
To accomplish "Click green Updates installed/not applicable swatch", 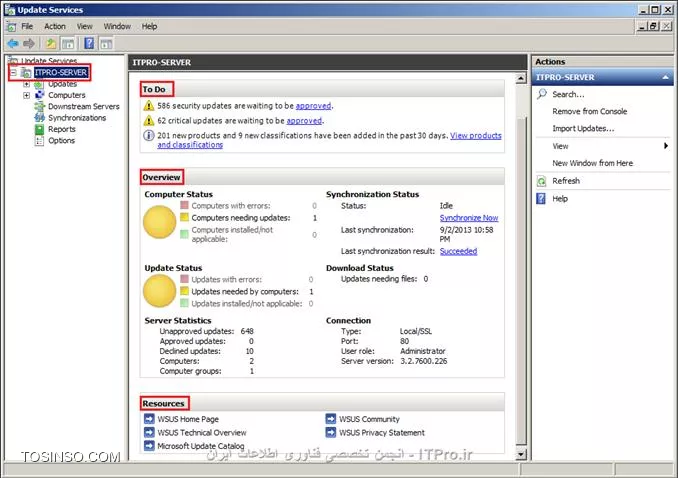I will (185, 303).
